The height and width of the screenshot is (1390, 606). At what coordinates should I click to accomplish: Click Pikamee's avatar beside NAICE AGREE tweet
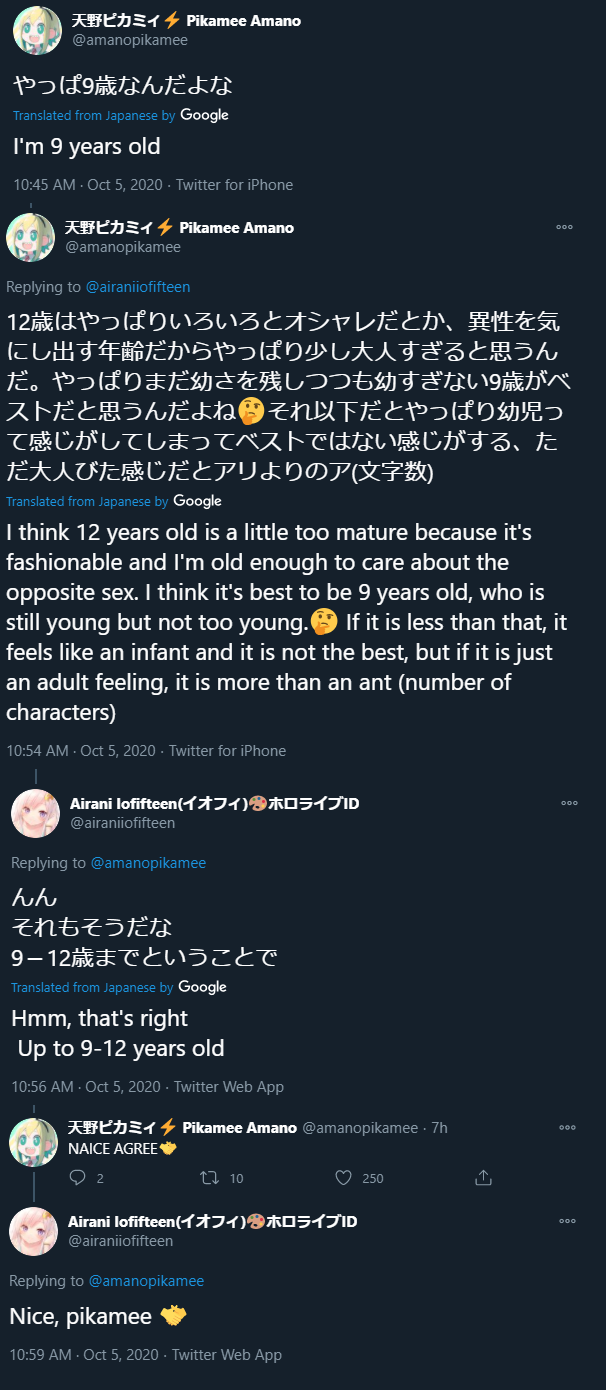pyautogui.click(x=33, y=1141)
